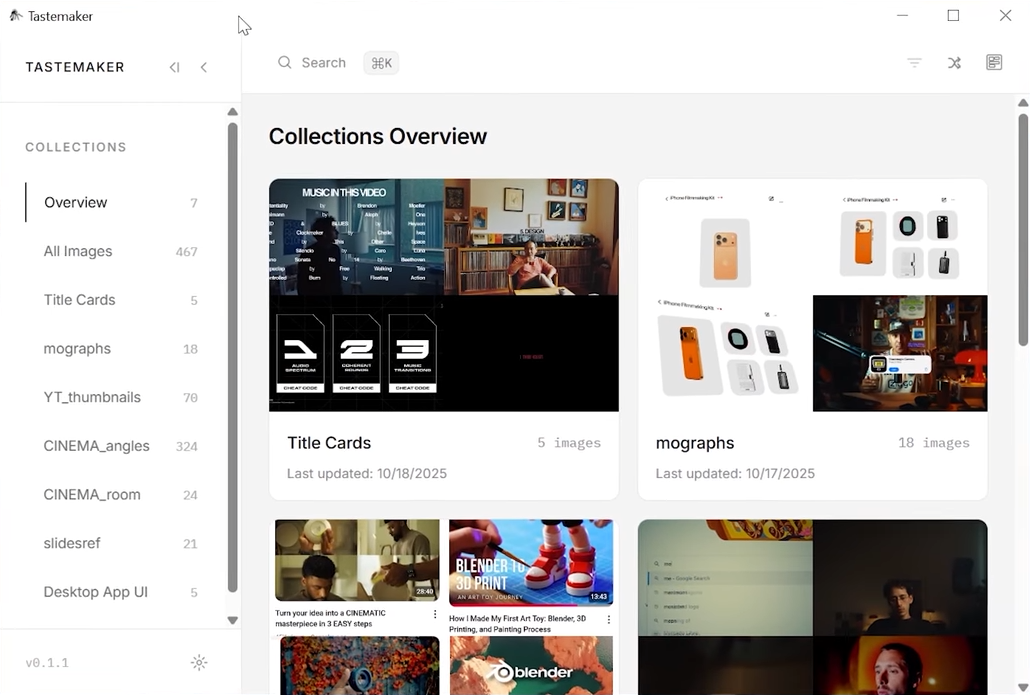The image size is (1030, 695).
Task: Click the Tastemaker app logo in title bar
Action: pyautogui.click(x=16, y=16)
